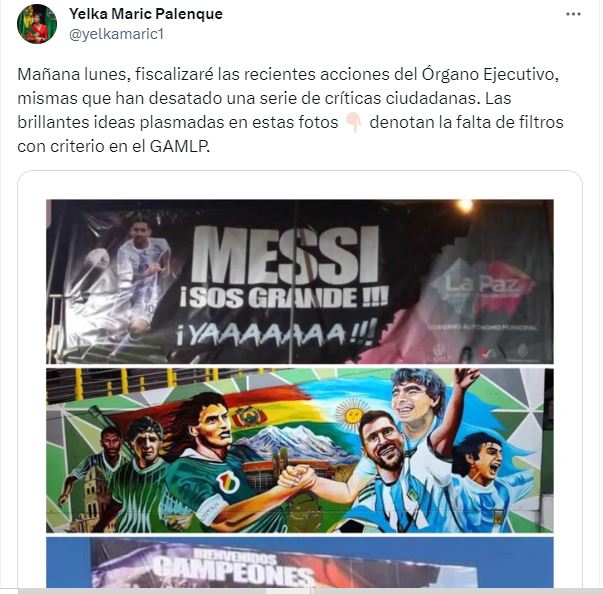
Task: Click the horizontal scrollbar at the bottom
Action: click(x=302, y=591)
